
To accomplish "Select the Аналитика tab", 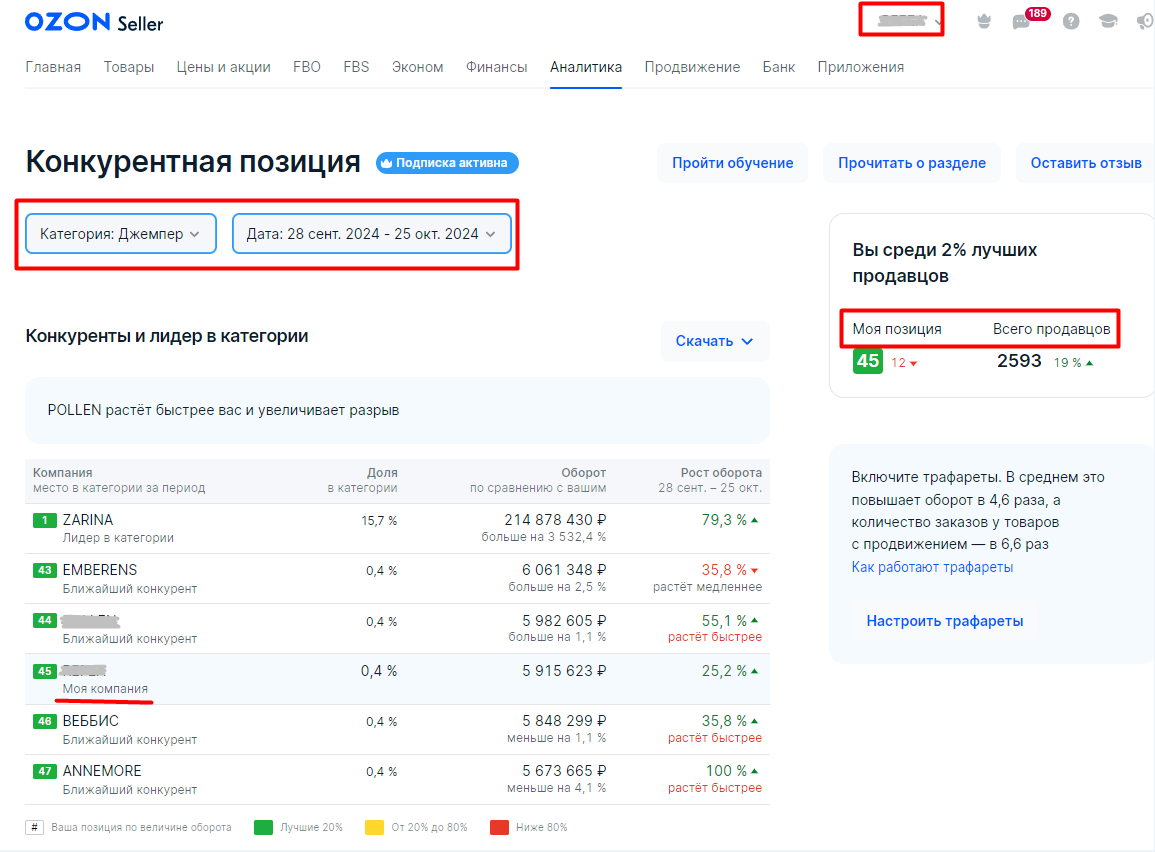I will [586, 67].
